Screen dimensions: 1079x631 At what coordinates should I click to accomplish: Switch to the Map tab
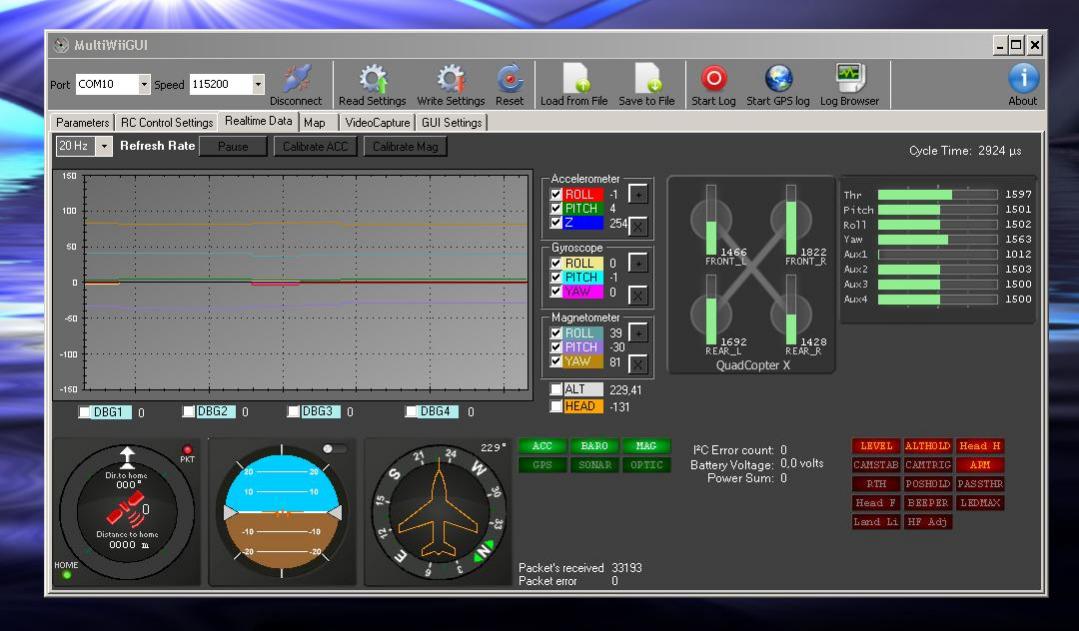(314, 122)
